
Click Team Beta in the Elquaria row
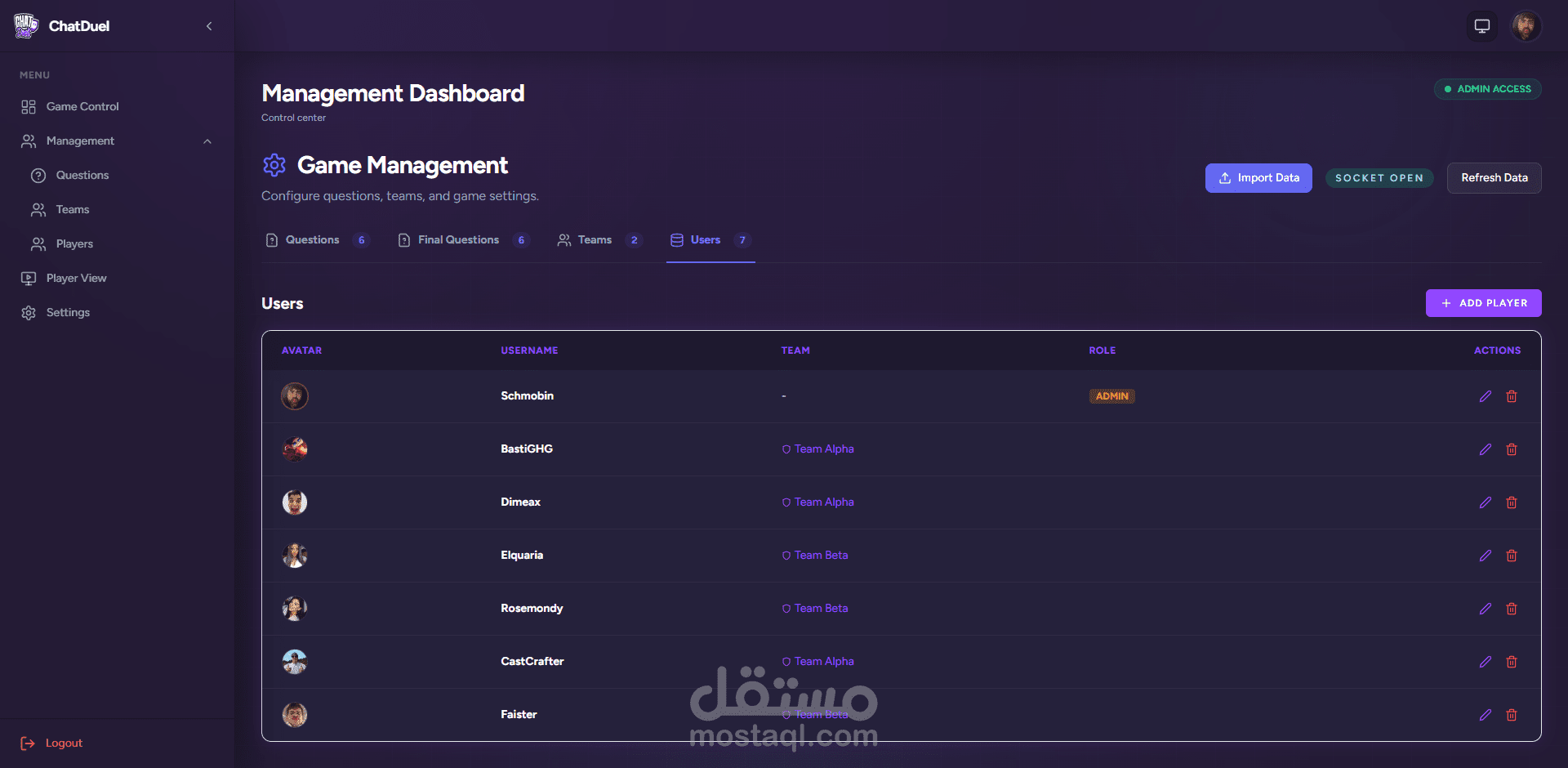(815, 556)
